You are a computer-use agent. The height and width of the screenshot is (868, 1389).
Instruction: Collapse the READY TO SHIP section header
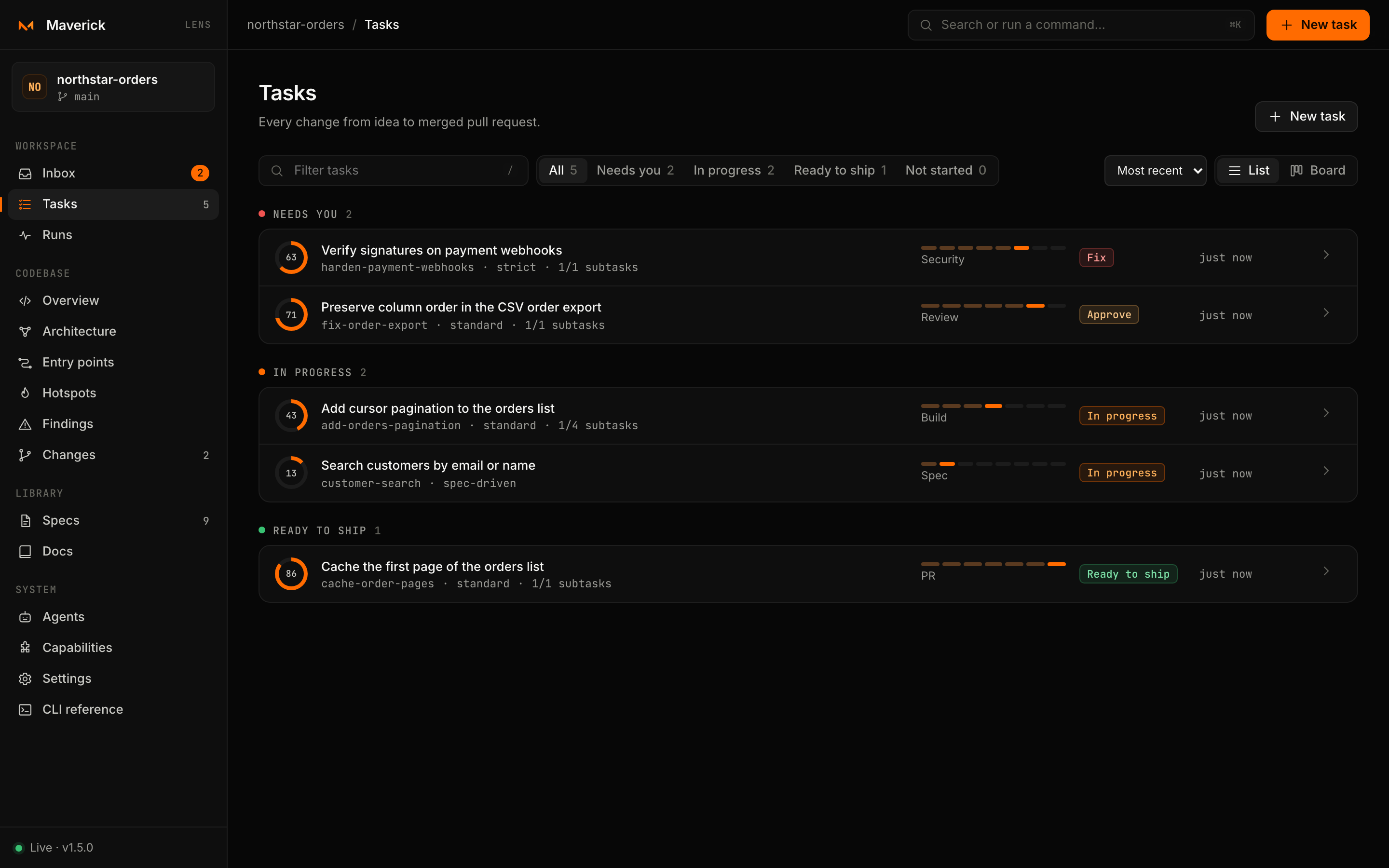pos(320,530)
